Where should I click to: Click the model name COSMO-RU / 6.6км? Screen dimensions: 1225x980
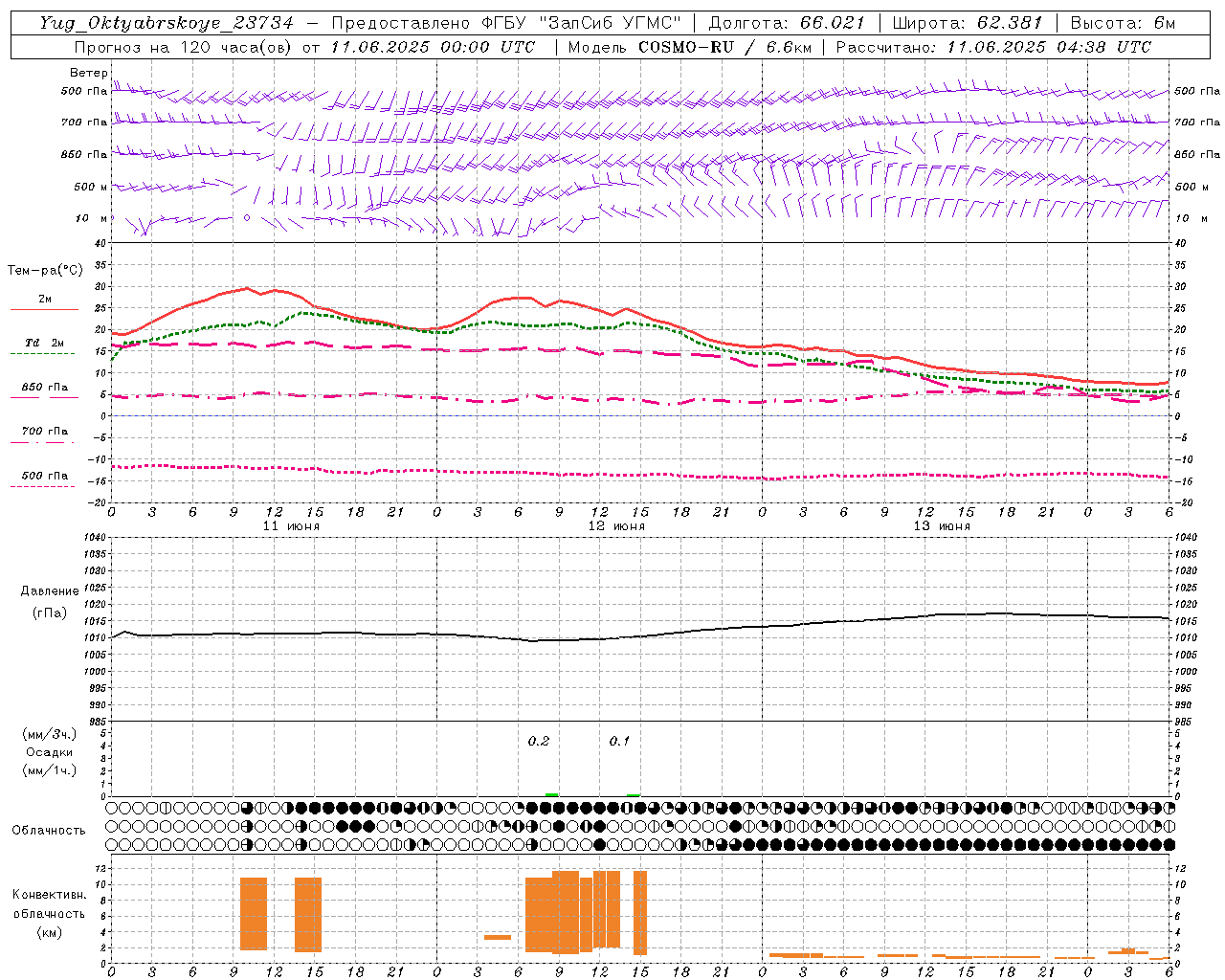[x=724, y=47]
